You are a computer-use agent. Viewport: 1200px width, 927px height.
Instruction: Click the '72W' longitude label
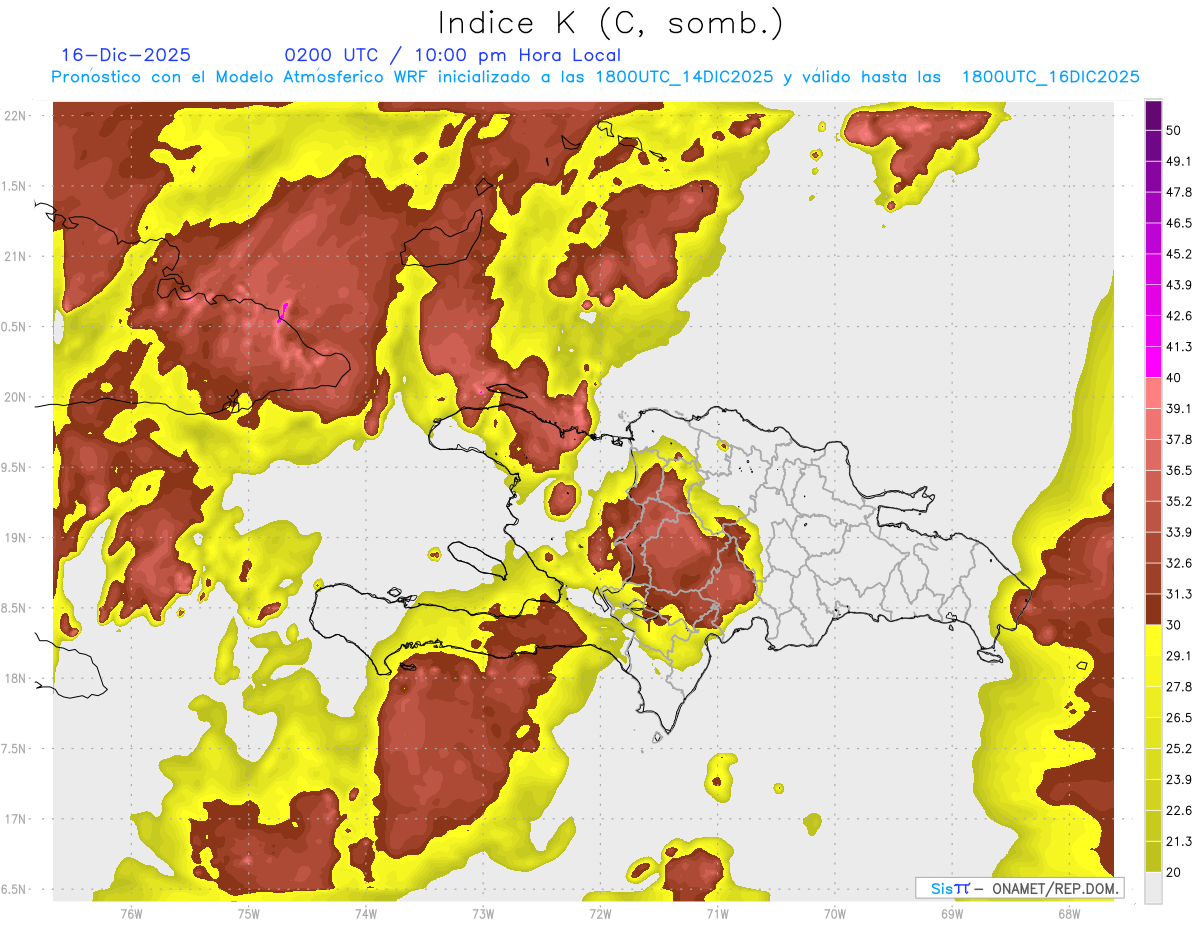600,914
